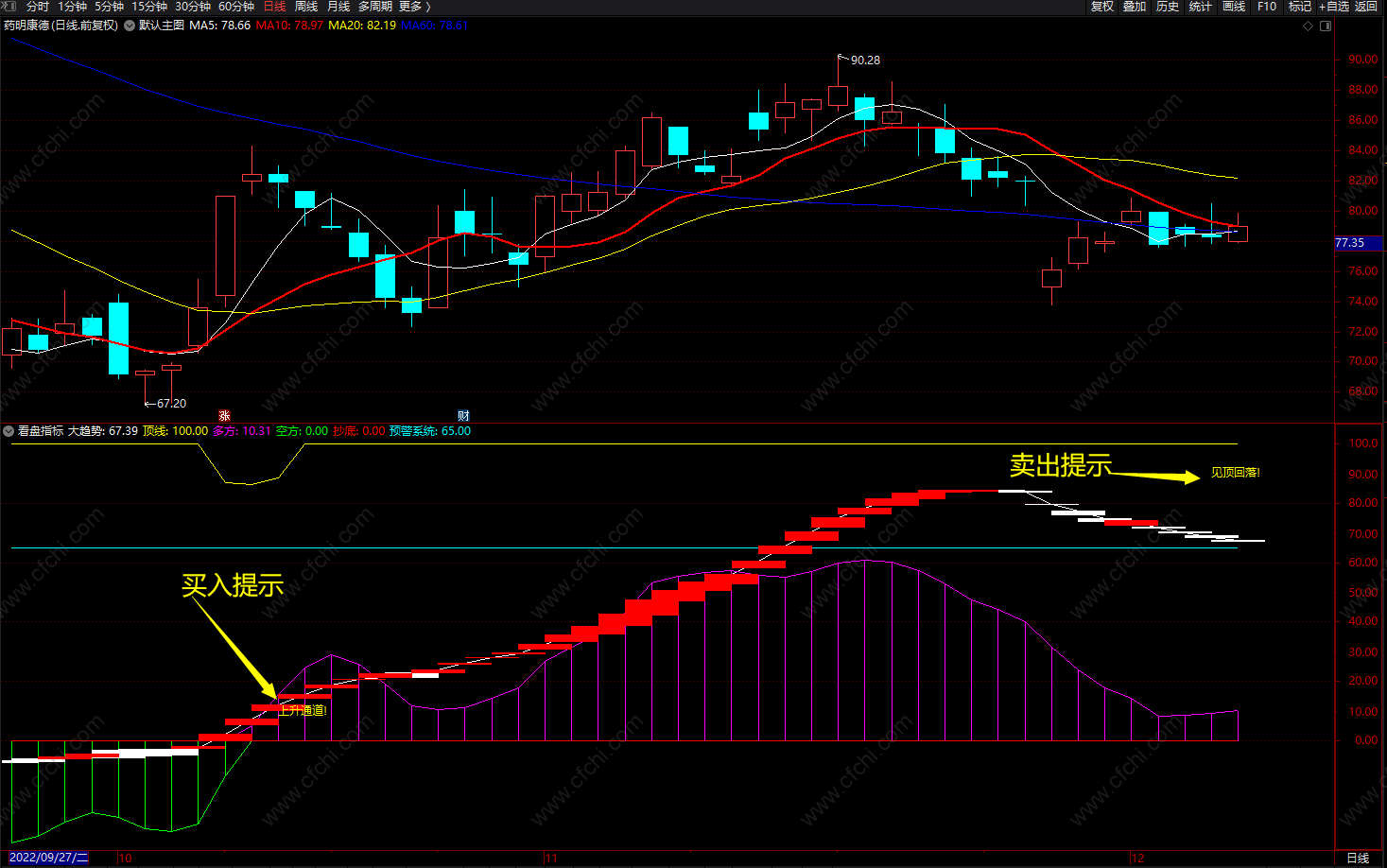
Task: Click the month 11 axis marker
Action: tap(551, 859)
